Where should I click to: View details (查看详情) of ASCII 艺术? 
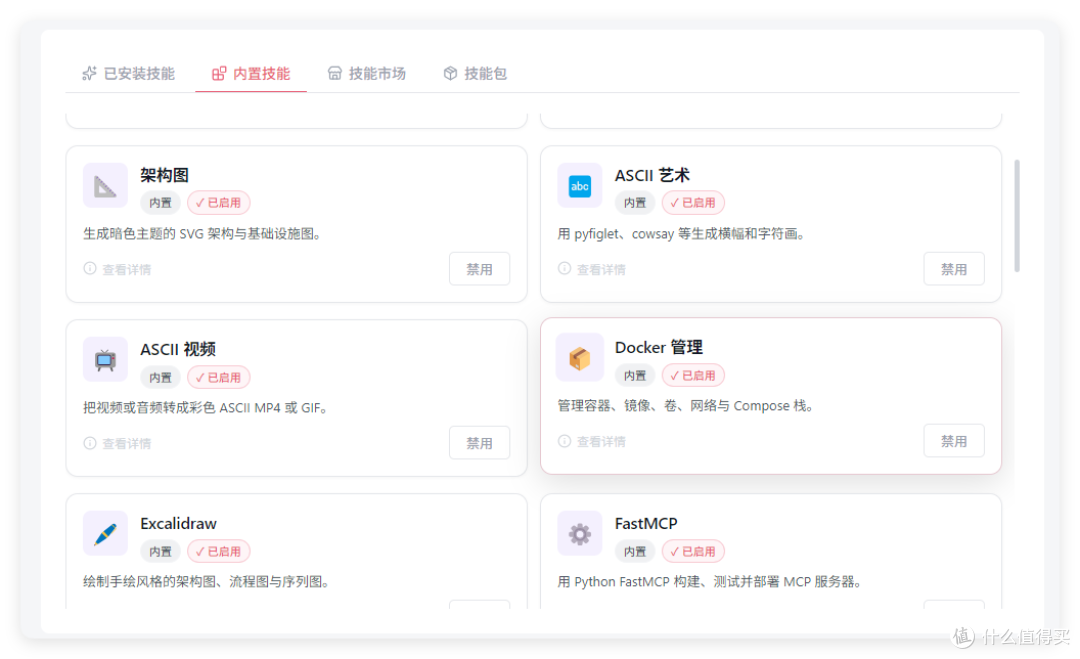pos(592,269)
